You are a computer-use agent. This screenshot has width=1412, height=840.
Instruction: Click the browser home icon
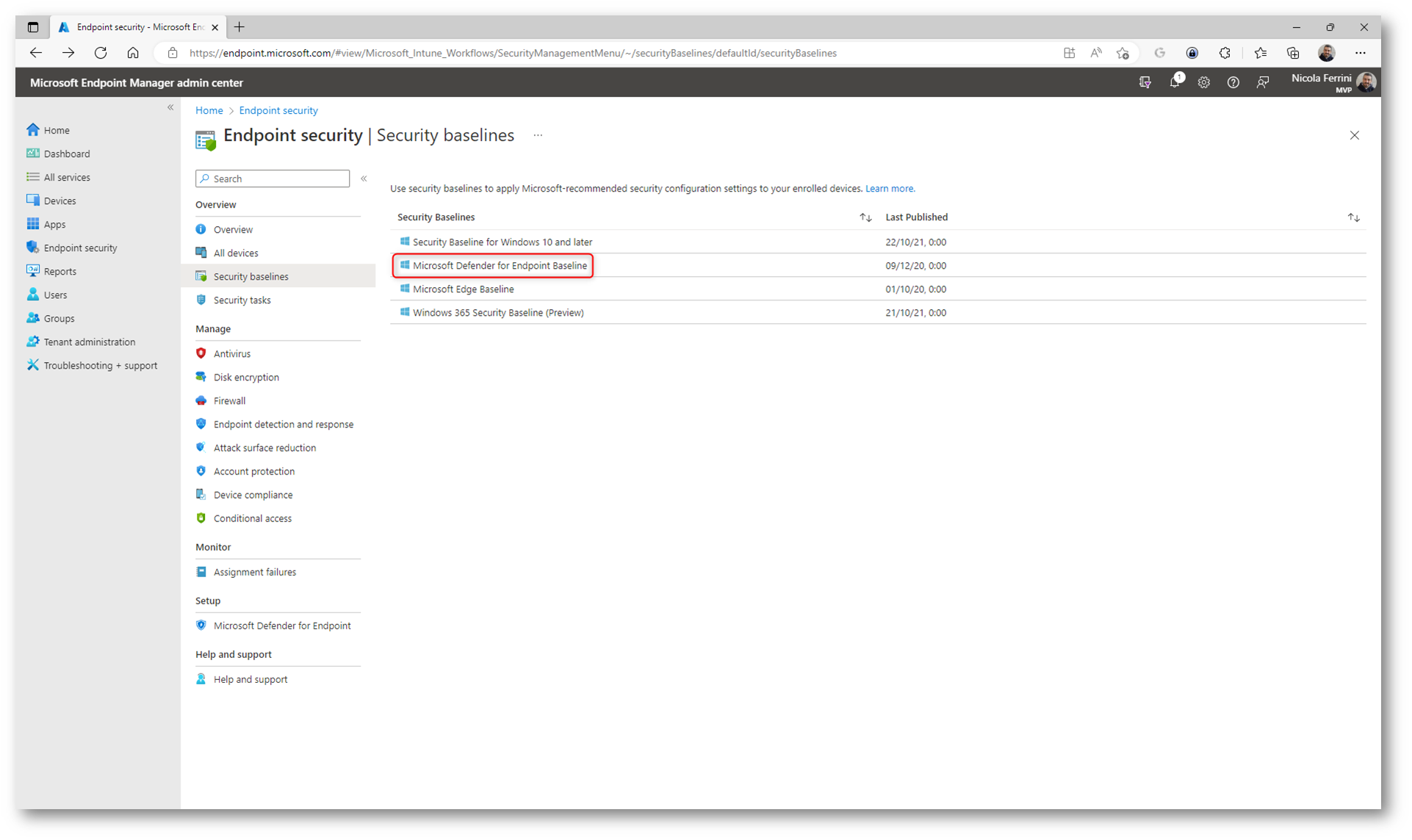(133, 53)
